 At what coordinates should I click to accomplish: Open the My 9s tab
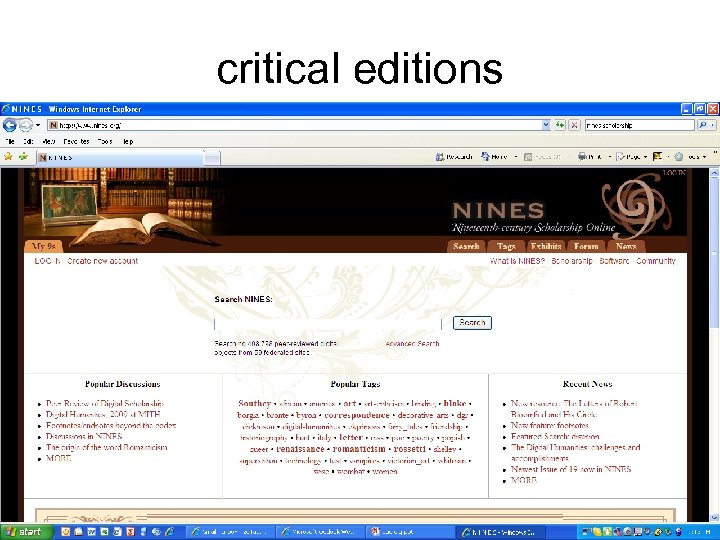44,247
